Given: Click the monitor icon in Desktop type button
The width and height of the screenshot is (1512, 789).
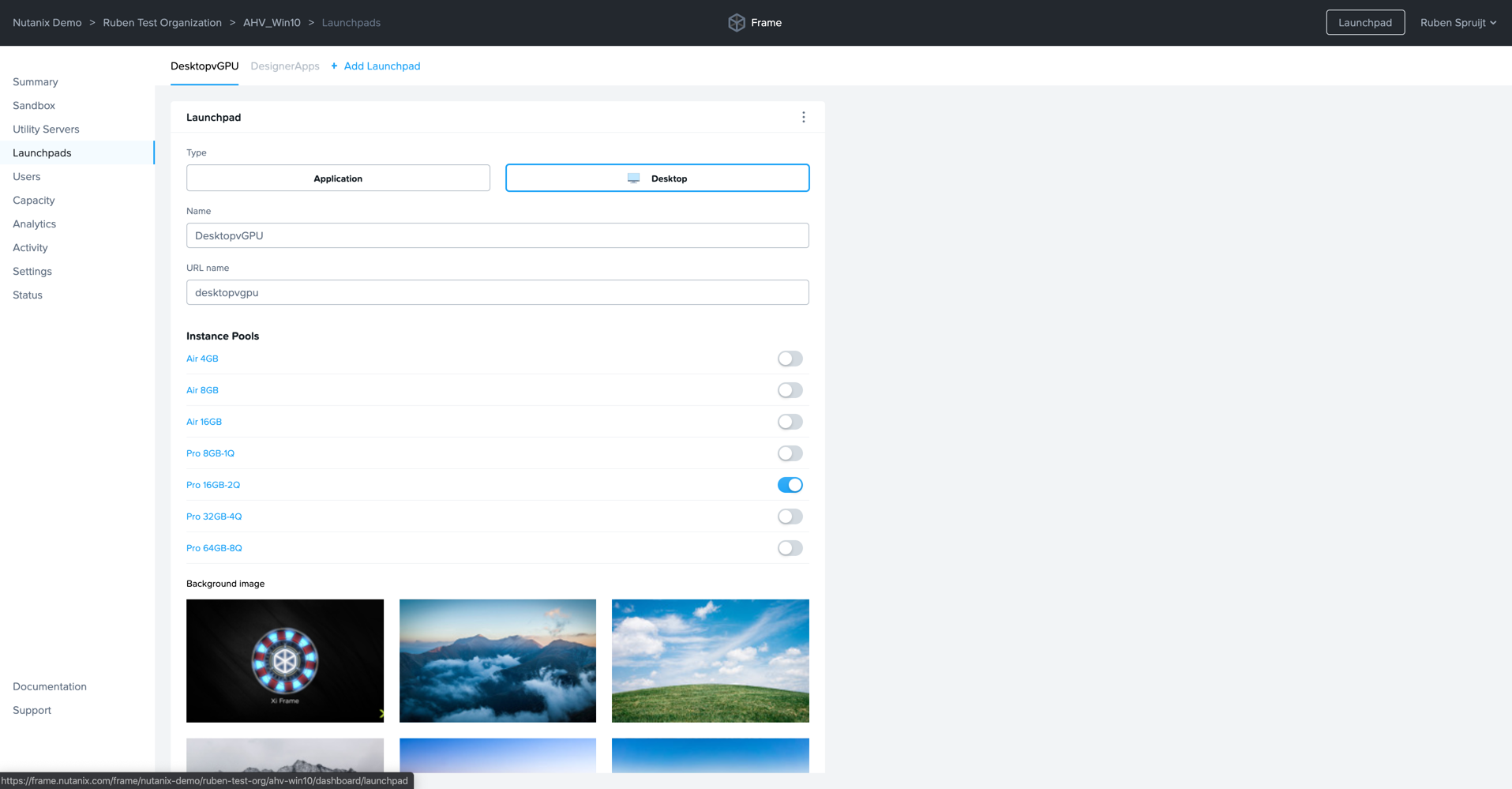Looking at the screenshot, I should (633, 178).
